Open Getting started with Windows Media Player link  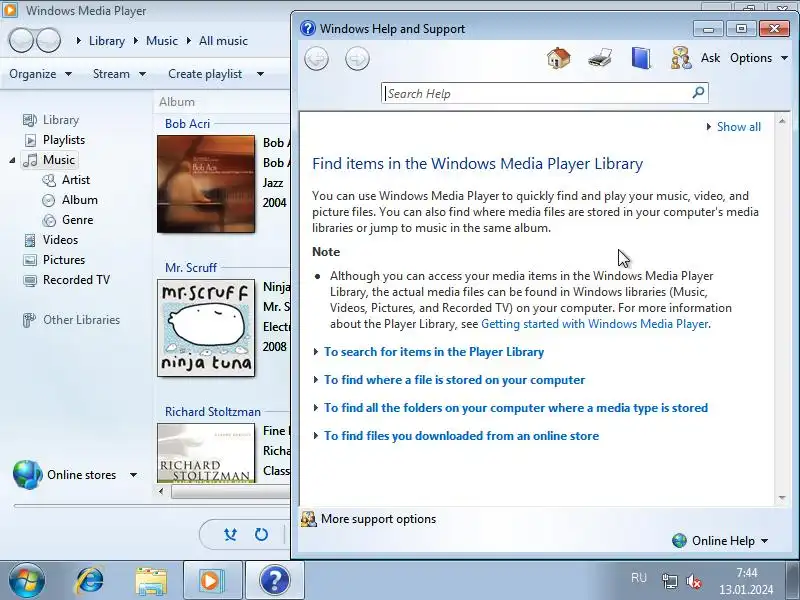point(594,324)
